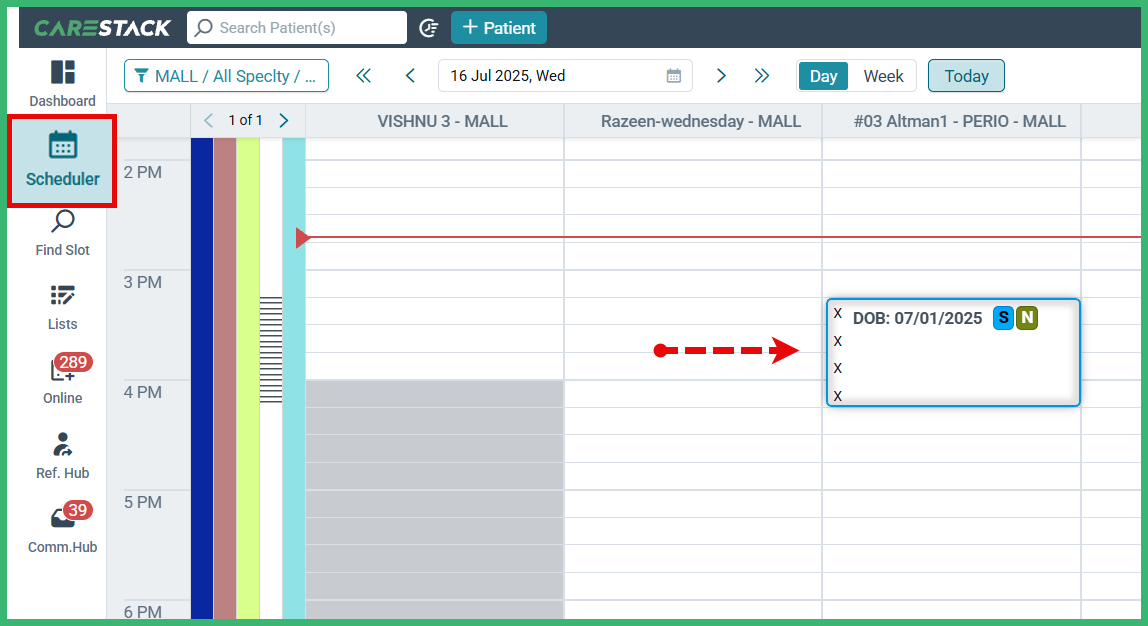Select the Dashboard icon

point(62,80)
